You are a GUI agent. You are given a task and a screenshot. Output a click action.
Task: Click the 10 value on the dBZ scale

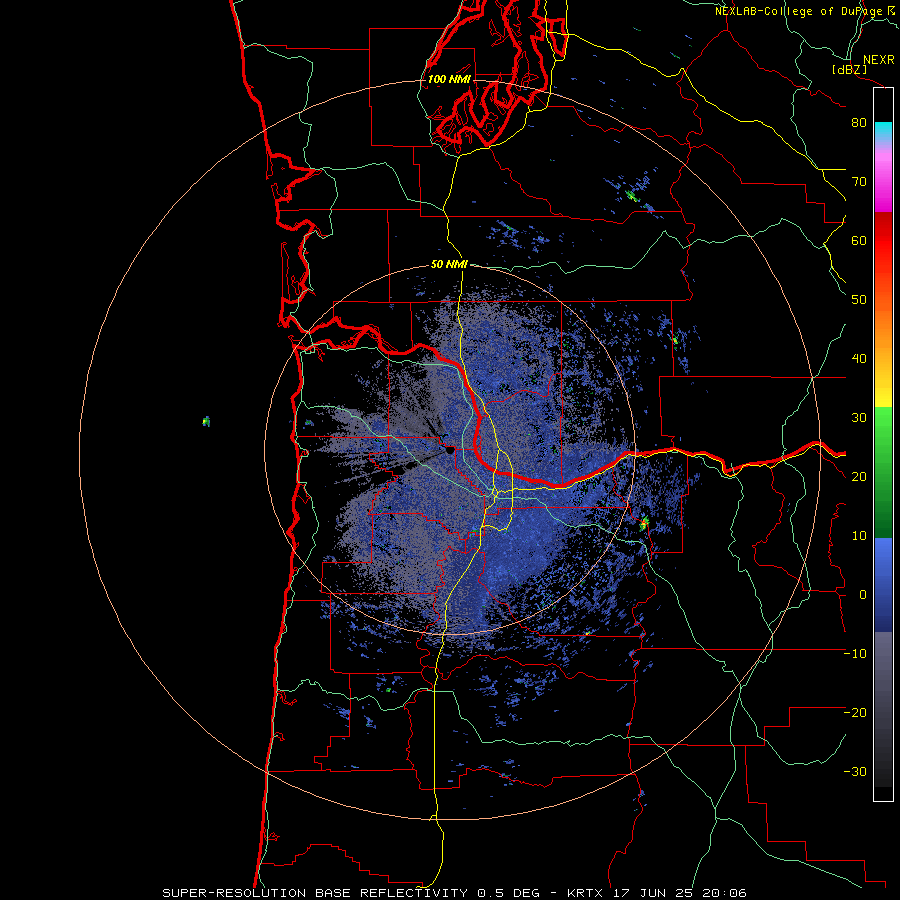pos(859,536)
